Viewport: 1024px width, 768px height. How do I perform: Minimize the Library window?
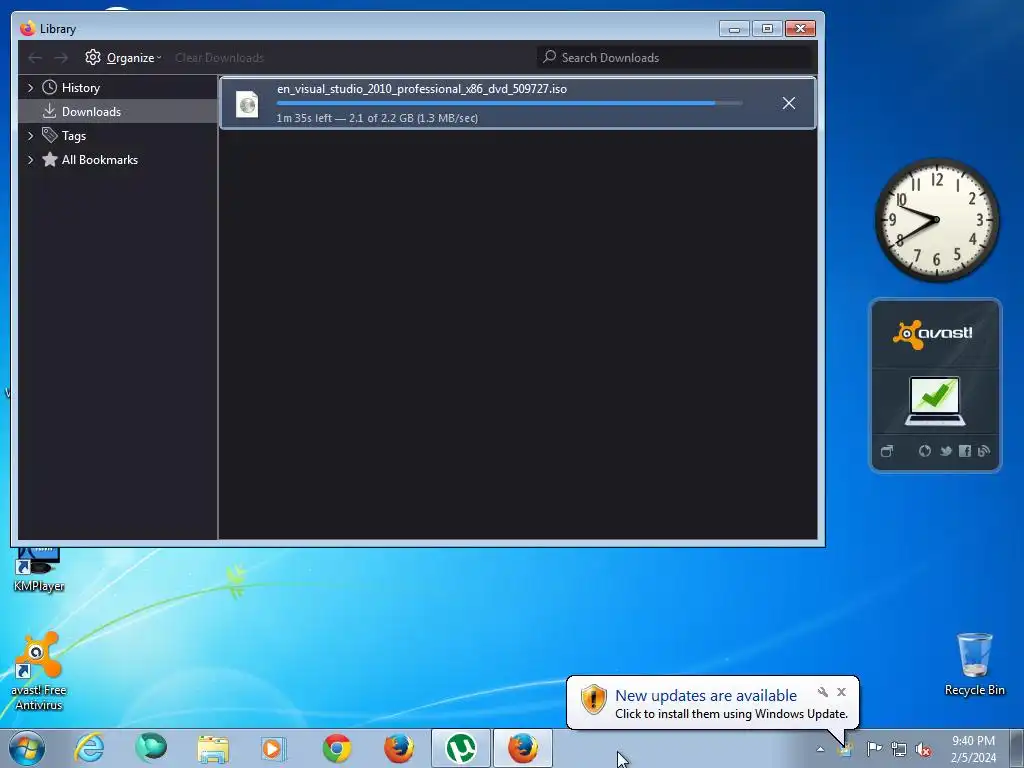[734, 29]
